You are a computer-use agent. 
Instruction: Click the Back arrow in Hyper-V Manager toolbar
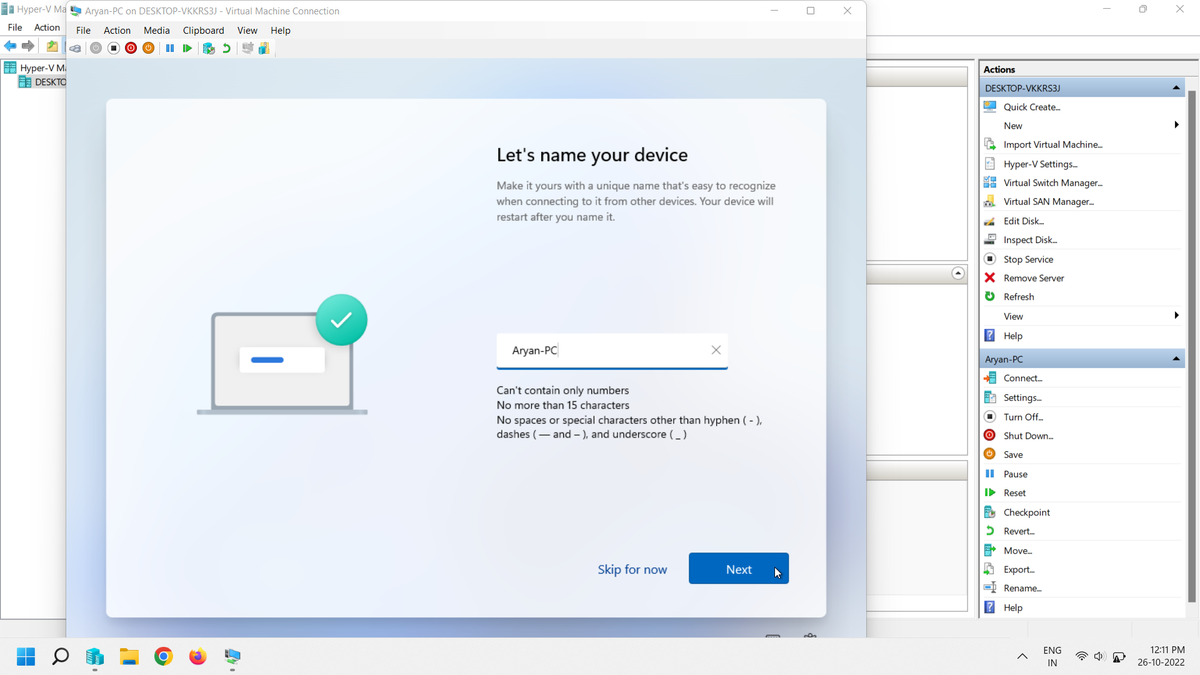[x=10, y=46]
